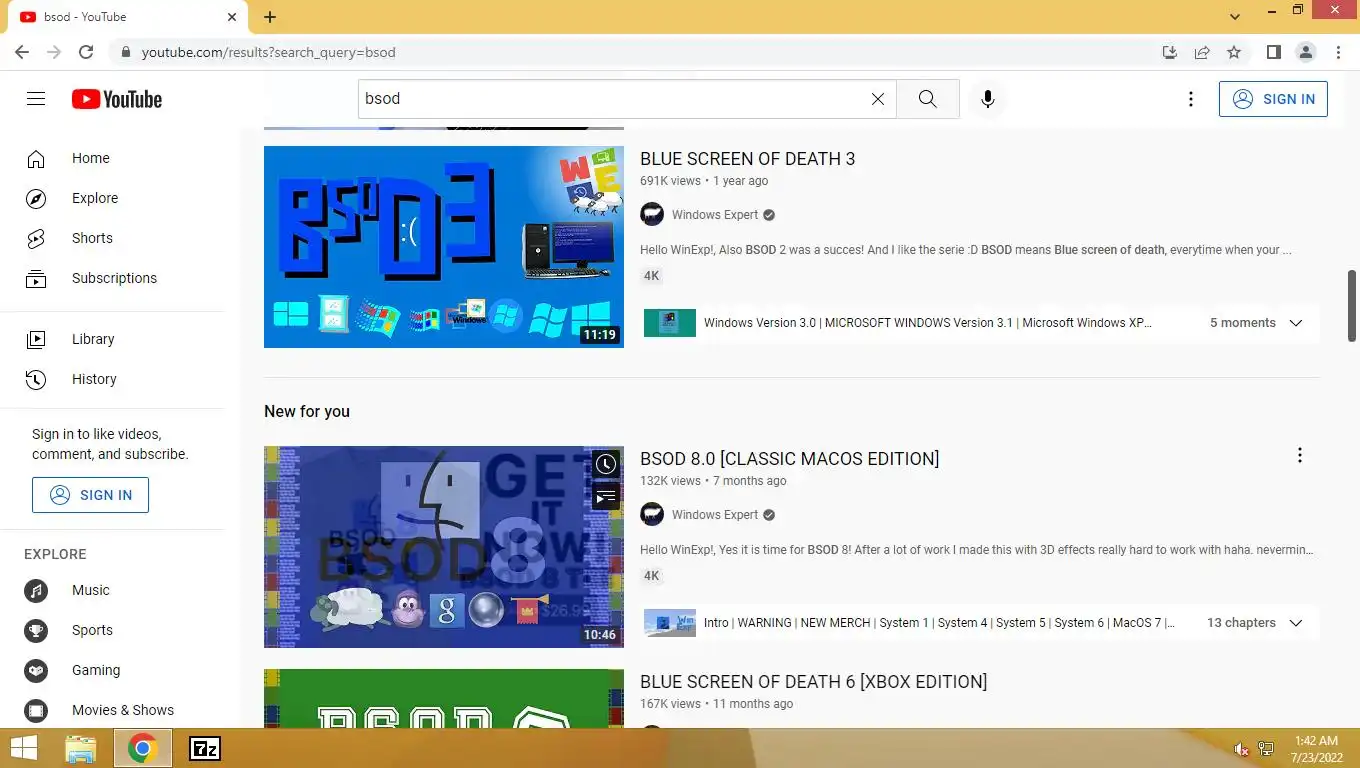Open BSOD 8.0 [CLASSIC MACOS EDITION] title
The image size is (1360, 768).
pyautogui.click(x=790, y=459)
